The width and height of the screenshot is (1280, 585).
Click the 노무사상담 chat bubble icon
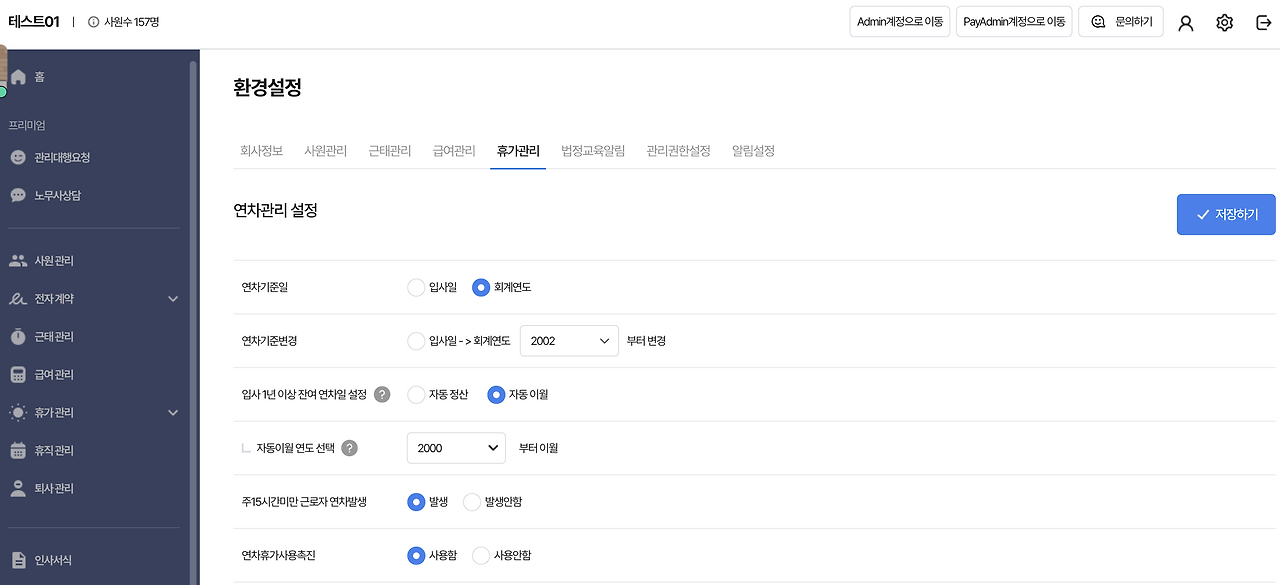click(18, 195)
